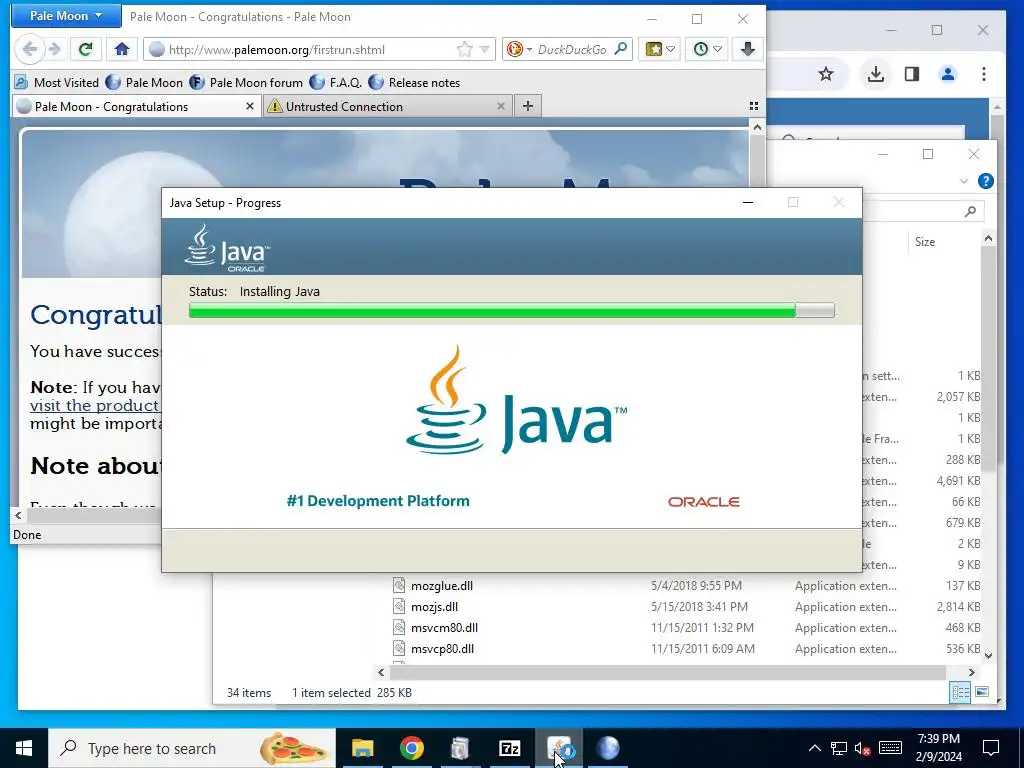Click File Explorer horizontal scroll right arrow
Screen dimensions: 1024x768
pyautogui.click(x=971, y=672)
